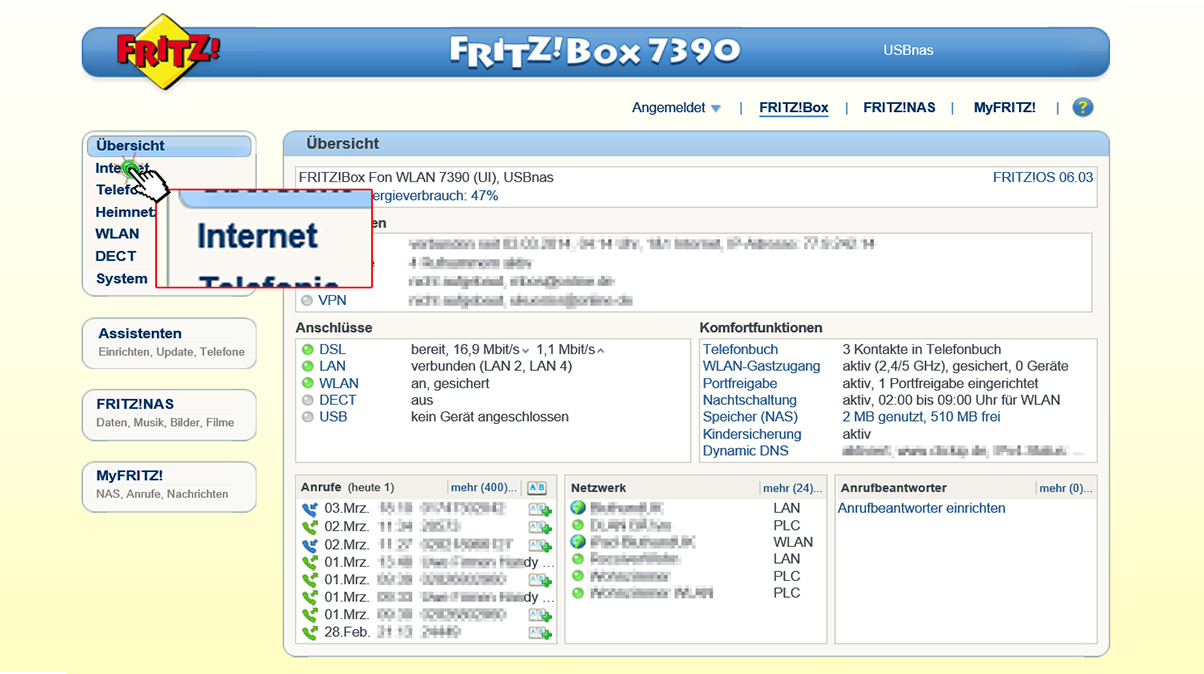The image size is (1204, 674).
Task: Click the text 'bereit, 16,9 Mbit/s'
Action: click(x=465, y=350)
